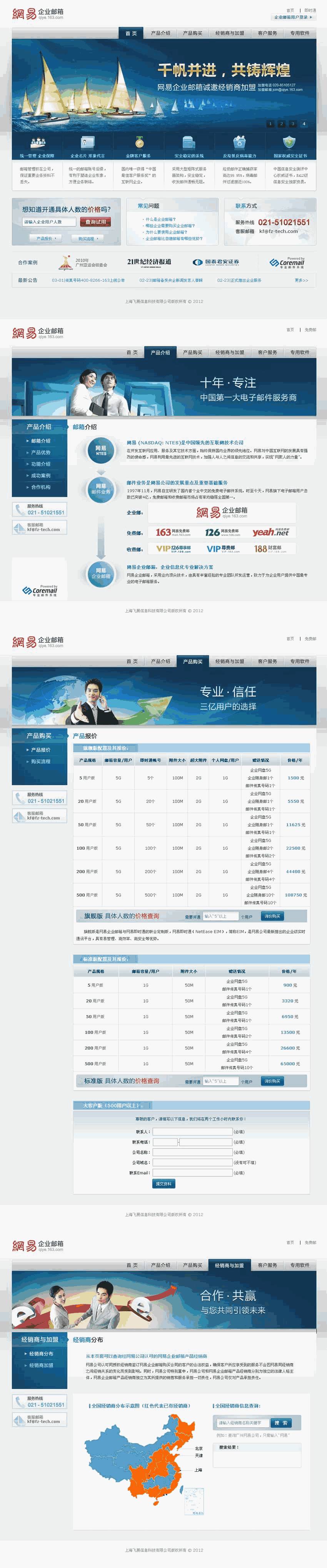Focus the 联系人 input field
This screenshot has width=327, height=1568.
193,1131
